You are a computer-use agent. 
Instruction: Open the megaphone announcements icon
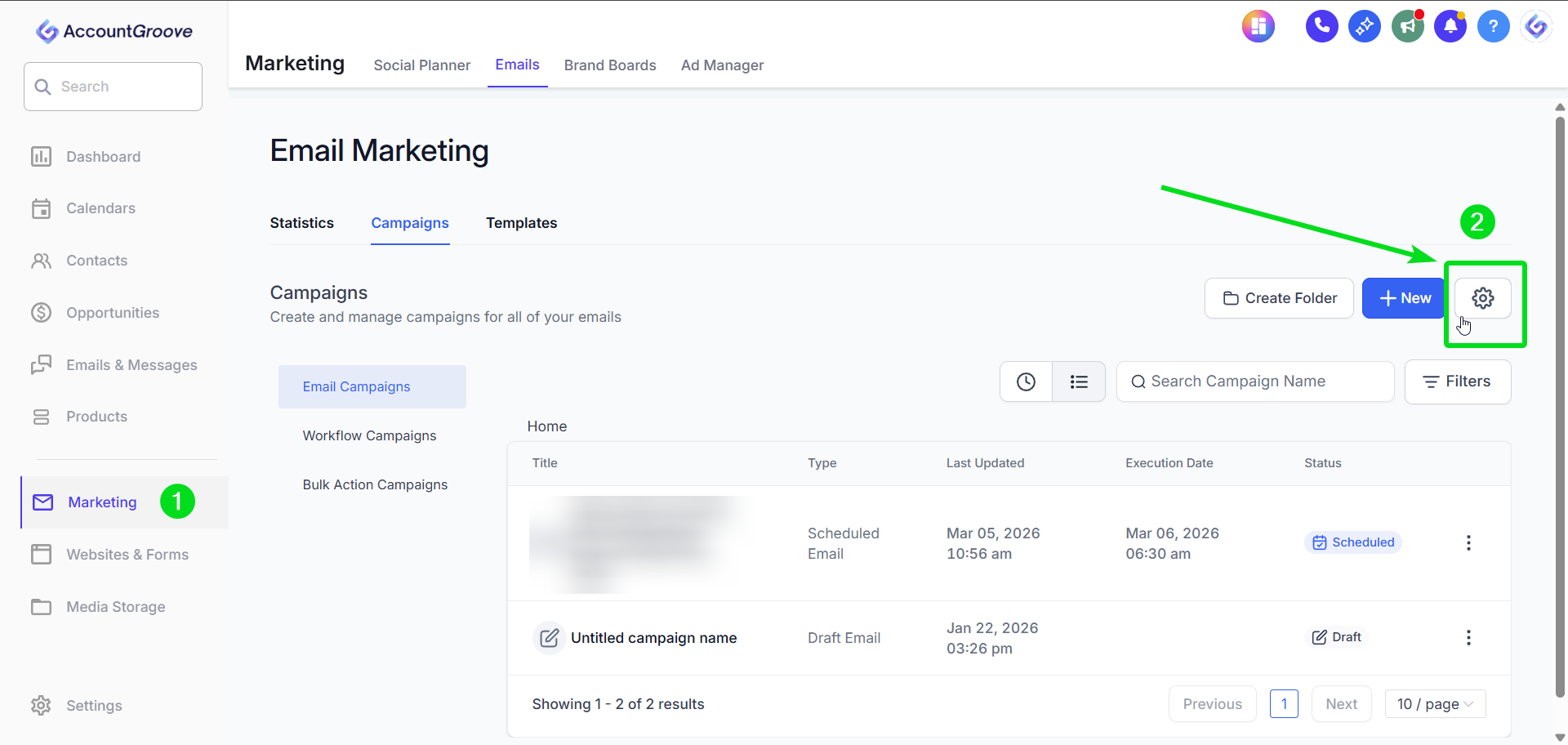(x=1408, y=27)
